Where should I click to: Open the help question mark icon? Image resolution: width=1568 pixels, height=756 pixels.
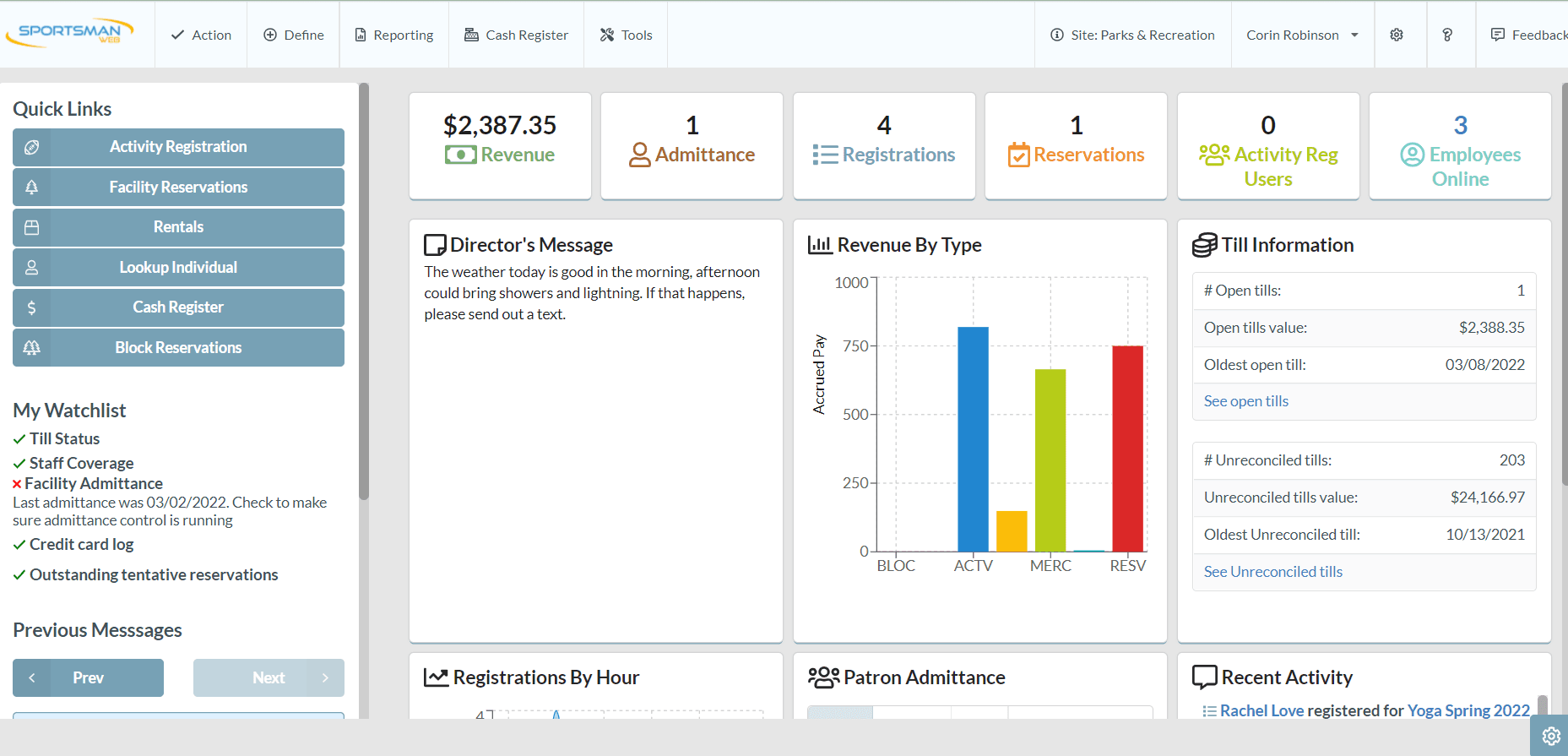click(x=1447, y=35)
